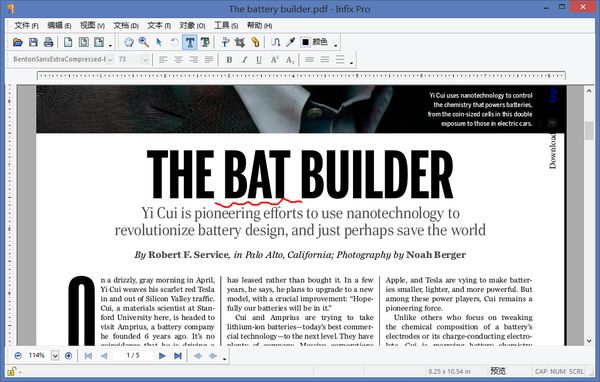Open the BentonSansExtraCompressed font dropdown
600x382 pixels.
(x=110, y=60)
